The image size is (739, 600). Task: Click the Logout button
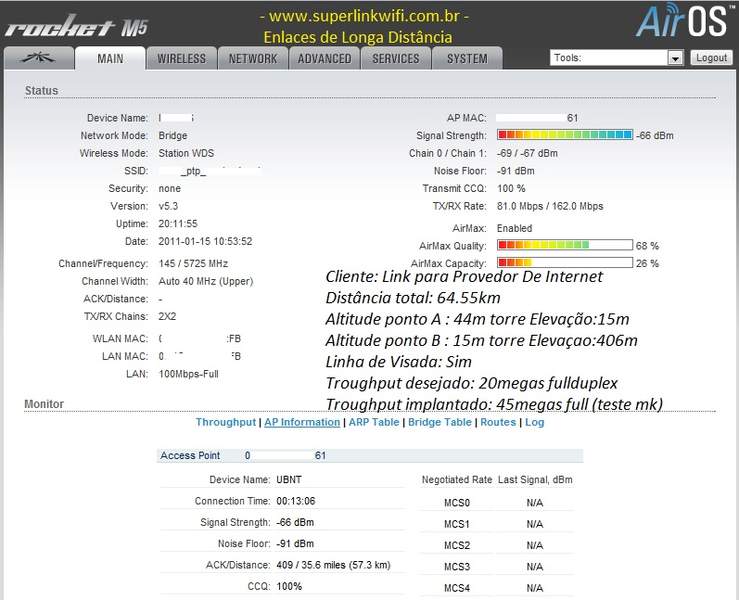click(712, 58)
